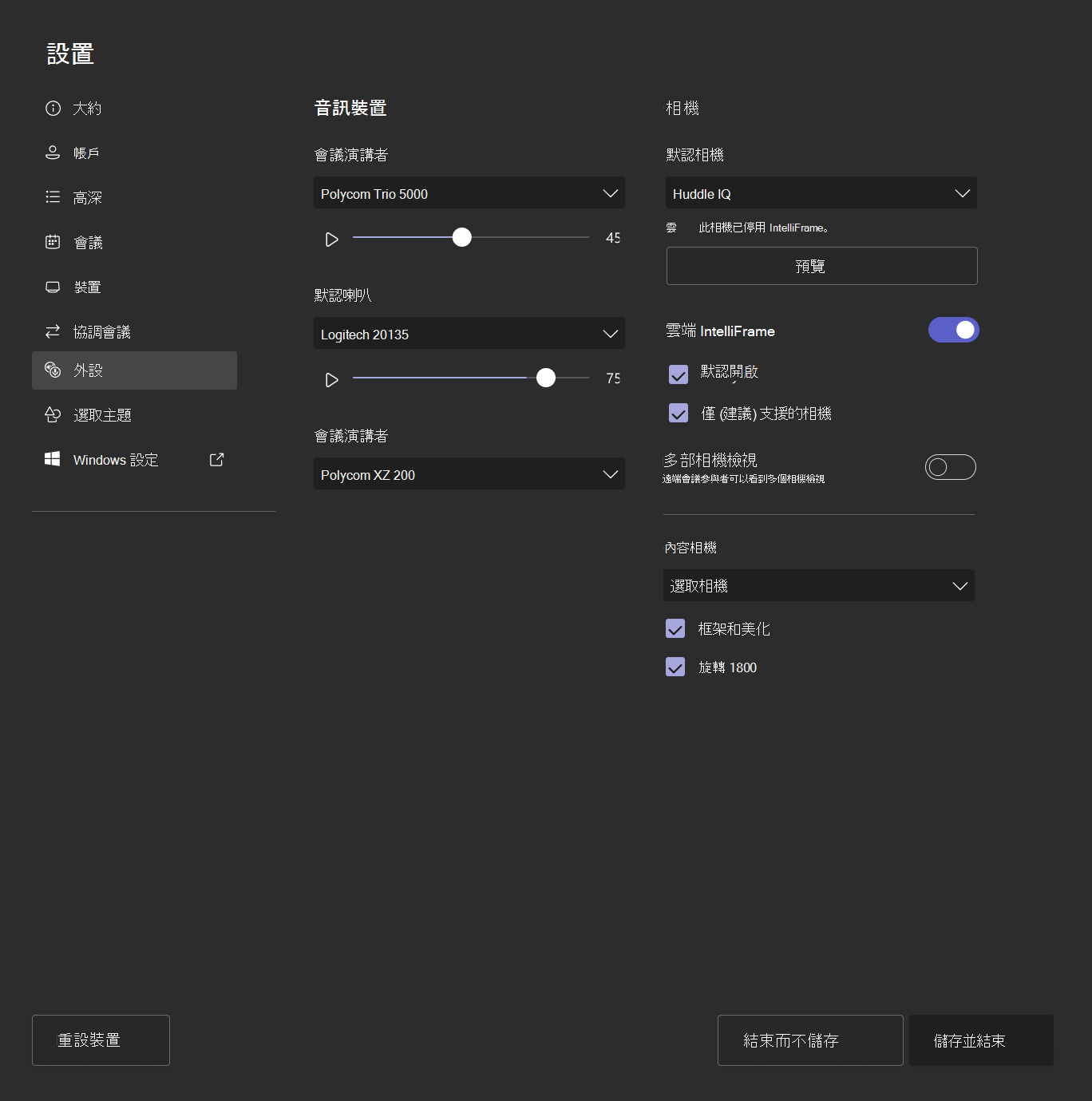Click the theme shapes icon beside 選取主題

pos(53,414)
